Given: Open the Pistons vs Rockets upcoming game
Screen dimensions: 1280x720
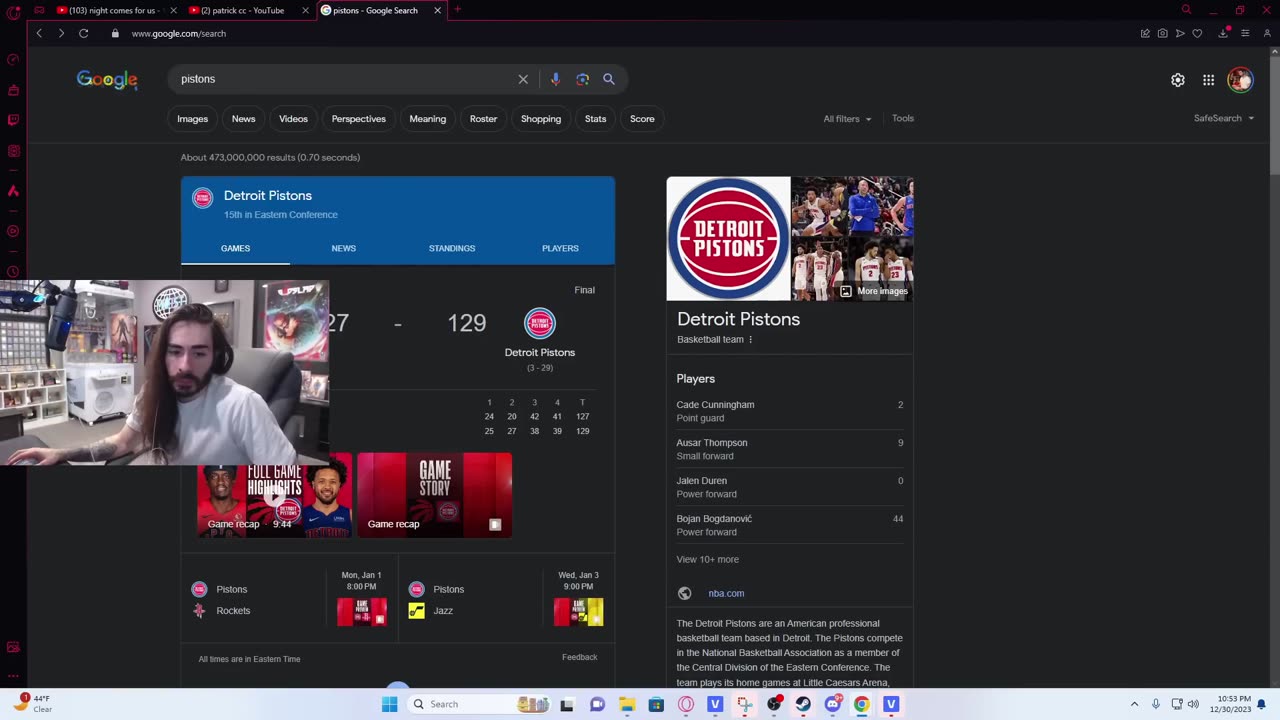Looking at the screenshot, I should click(x=291, y=600).
